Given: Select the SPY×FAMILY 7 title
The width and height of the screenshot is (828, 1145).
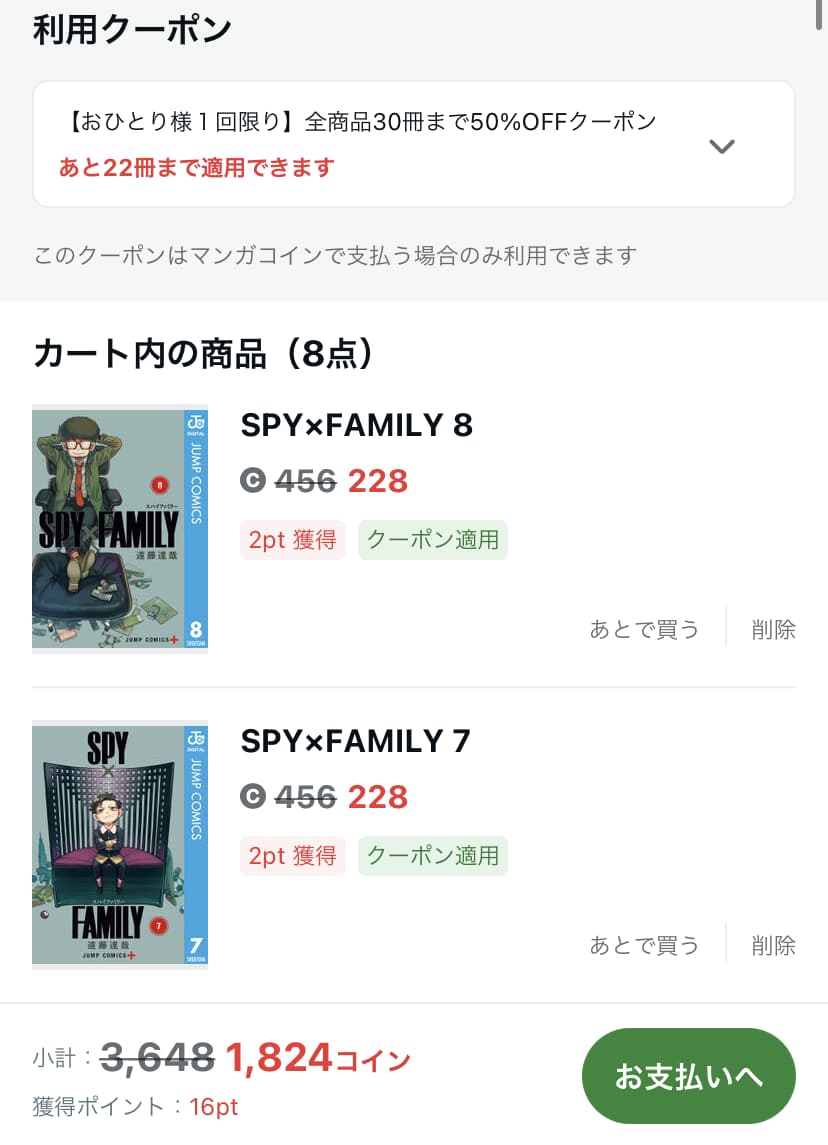Looking at the screenshot, I should (x=355, y=741).
